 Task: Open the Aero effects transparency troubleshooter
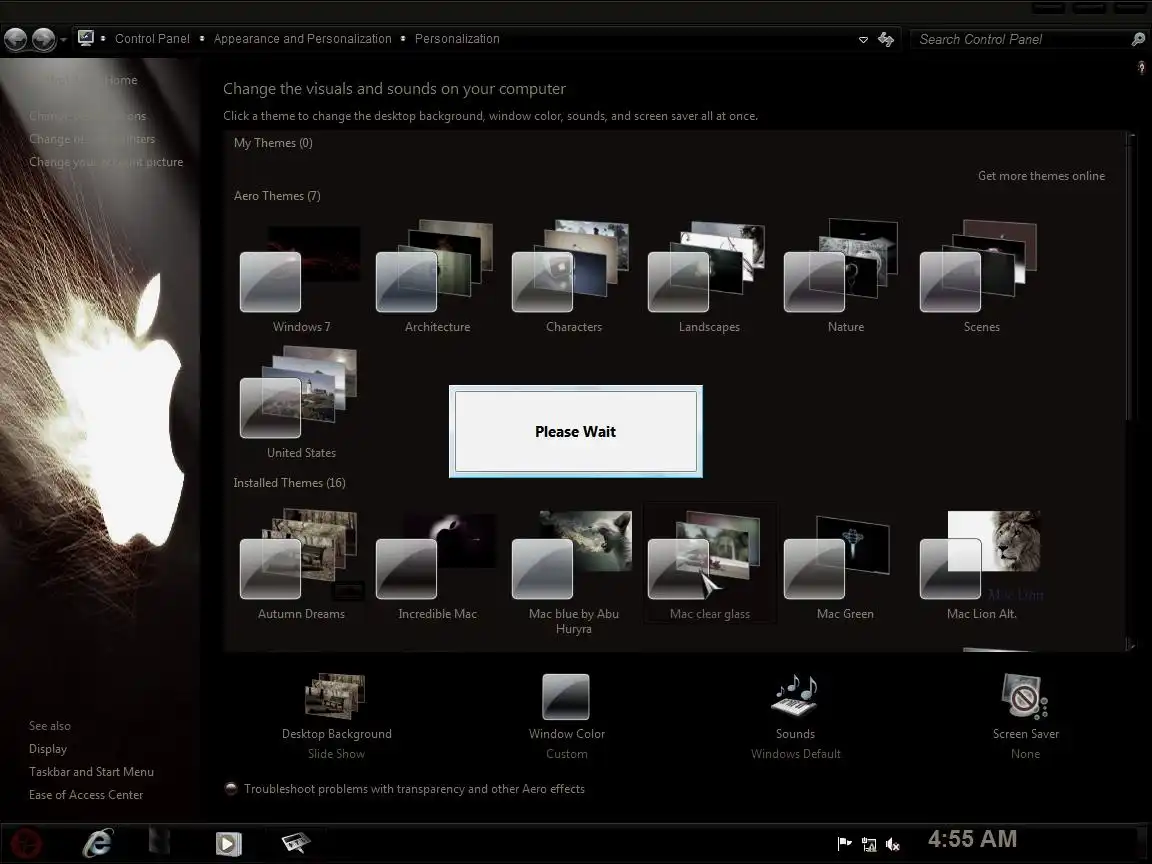click(x=414, y=788)
